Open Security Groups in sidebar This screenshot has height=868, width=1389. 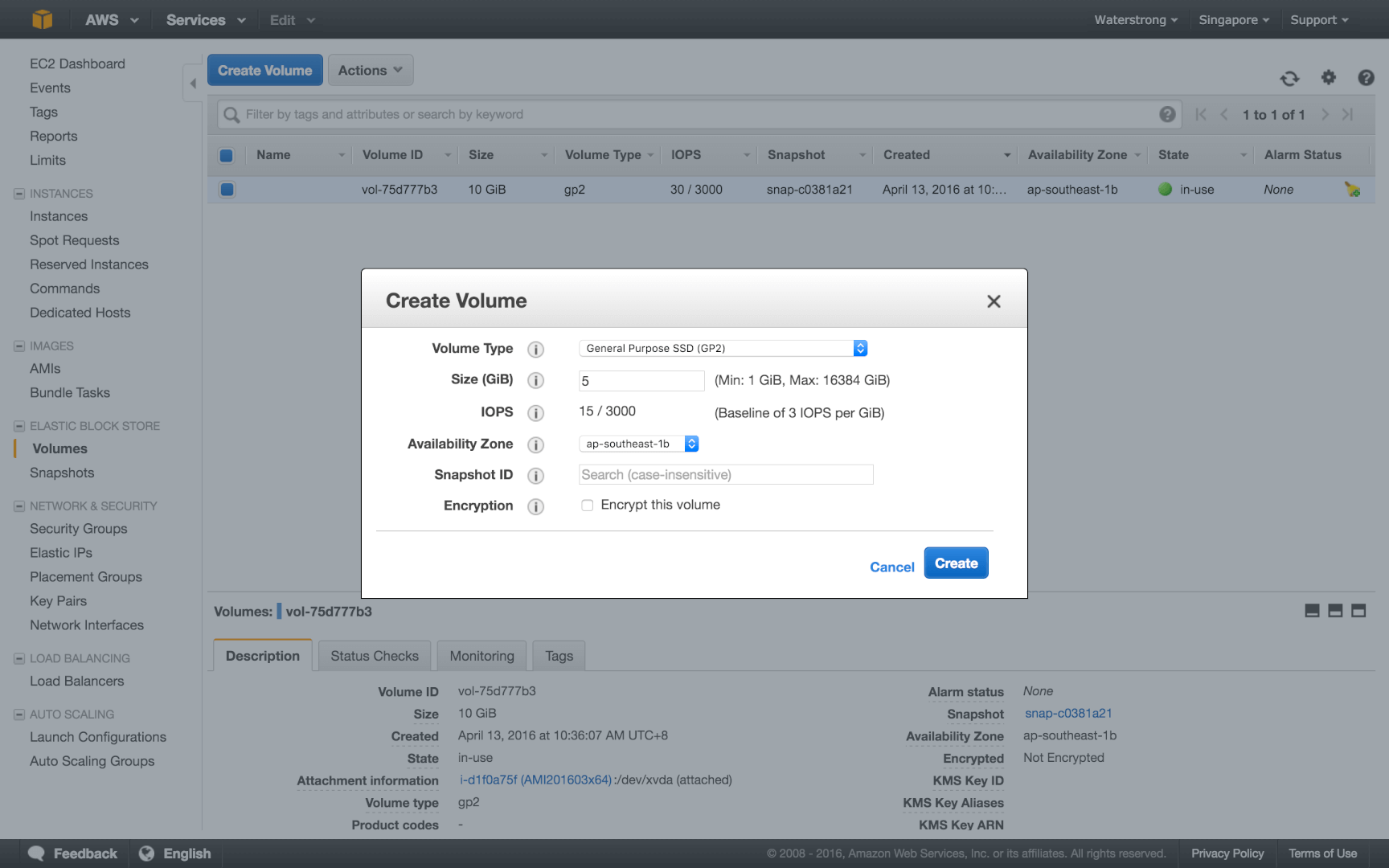coord(79,529)
